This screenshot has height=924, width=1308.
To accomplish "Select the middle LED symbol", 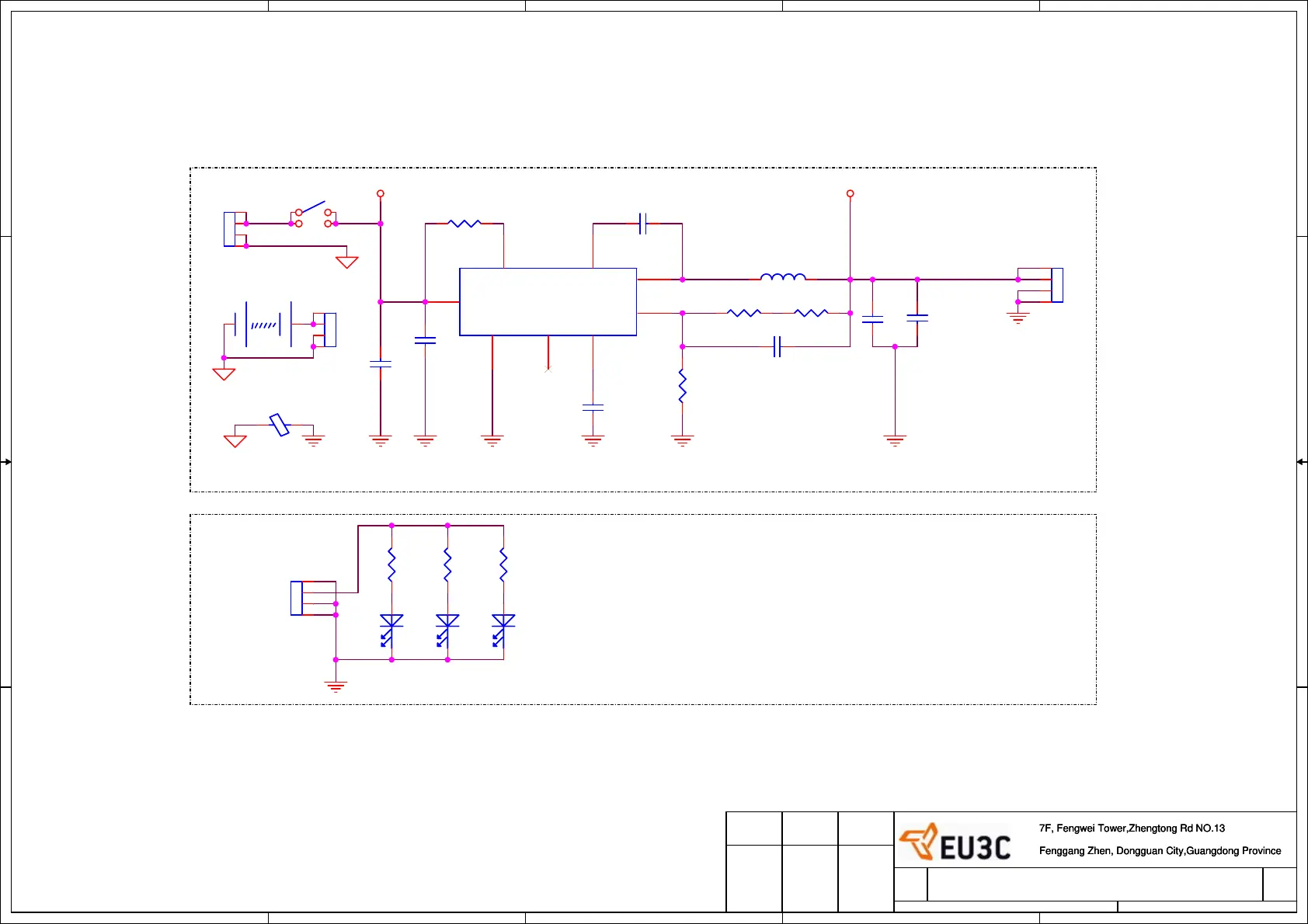I will tap(447, 630).
